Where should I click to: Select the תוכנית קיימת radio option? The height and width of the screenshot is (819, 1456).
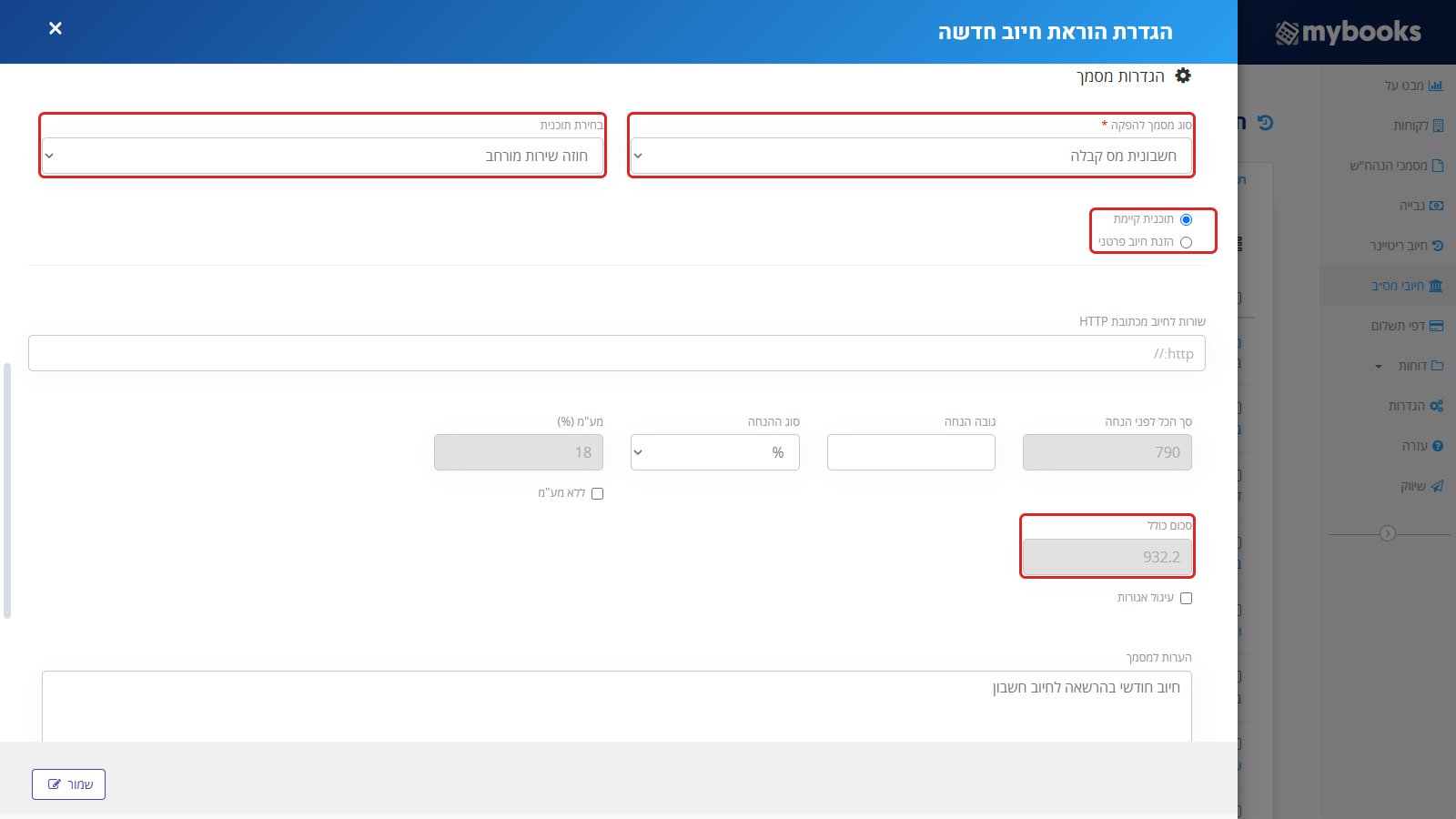[1186, 219]
